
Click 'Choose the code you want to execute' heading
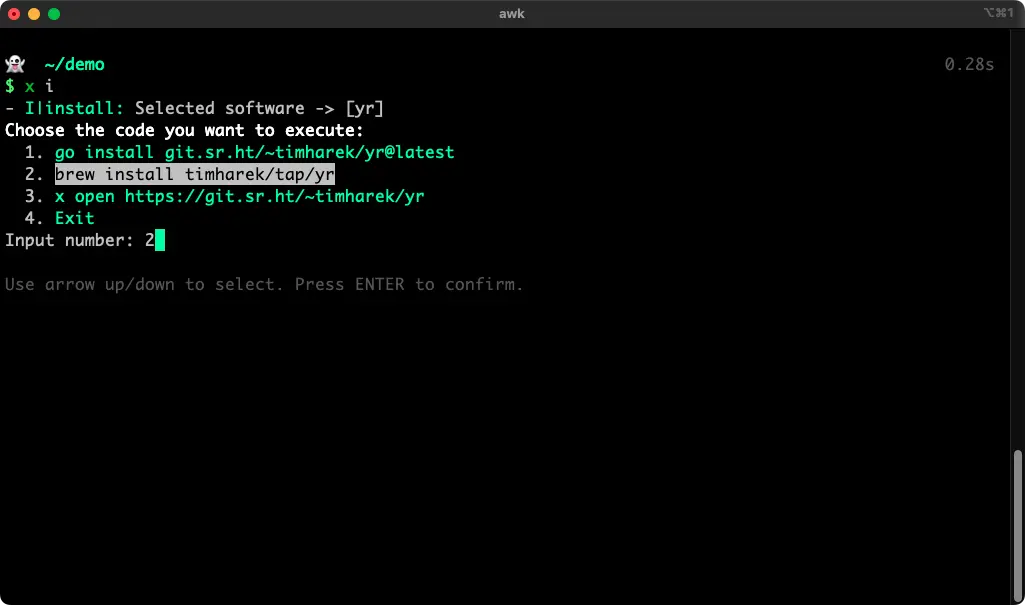tap(184, 130)
